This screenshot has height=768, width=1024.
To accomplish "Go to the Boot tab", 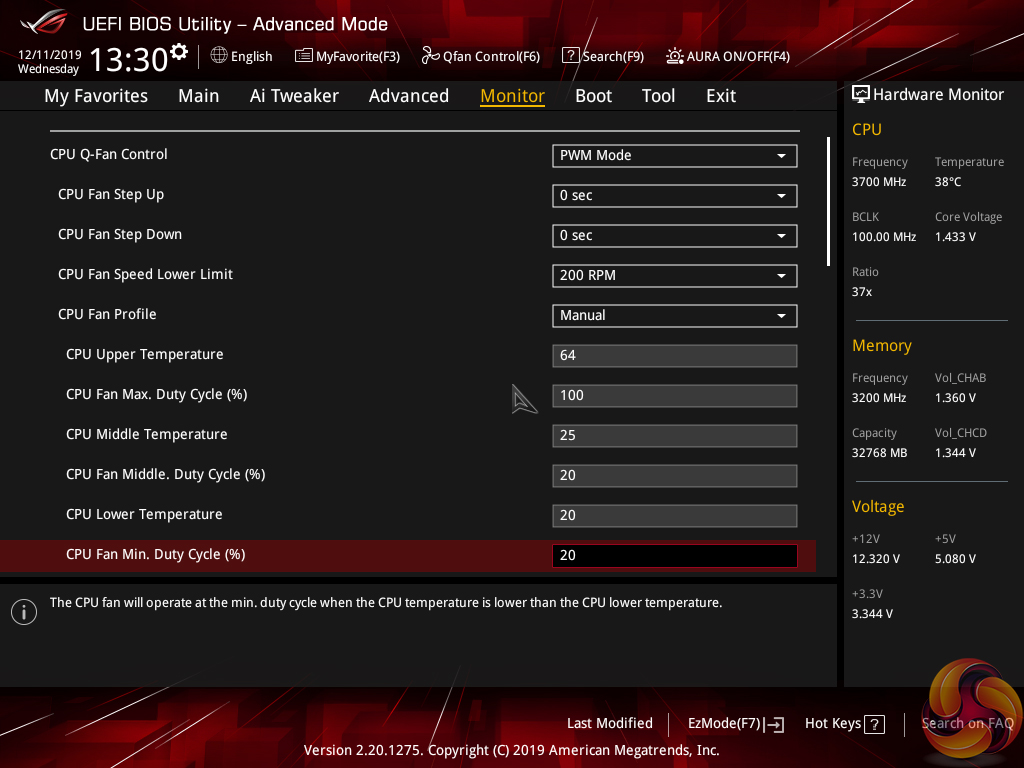I will tap(594, 96).
